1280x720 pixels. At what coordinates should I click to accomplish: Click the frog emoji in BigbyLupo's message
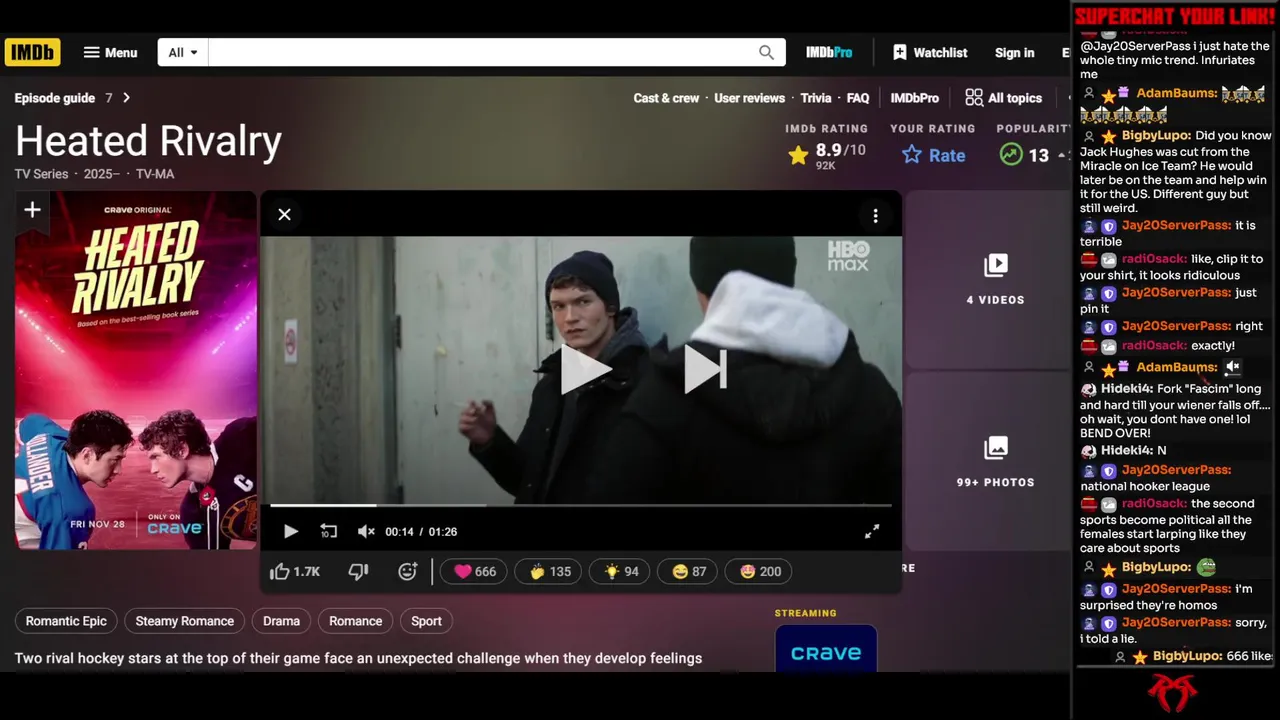coord(1206,567)
